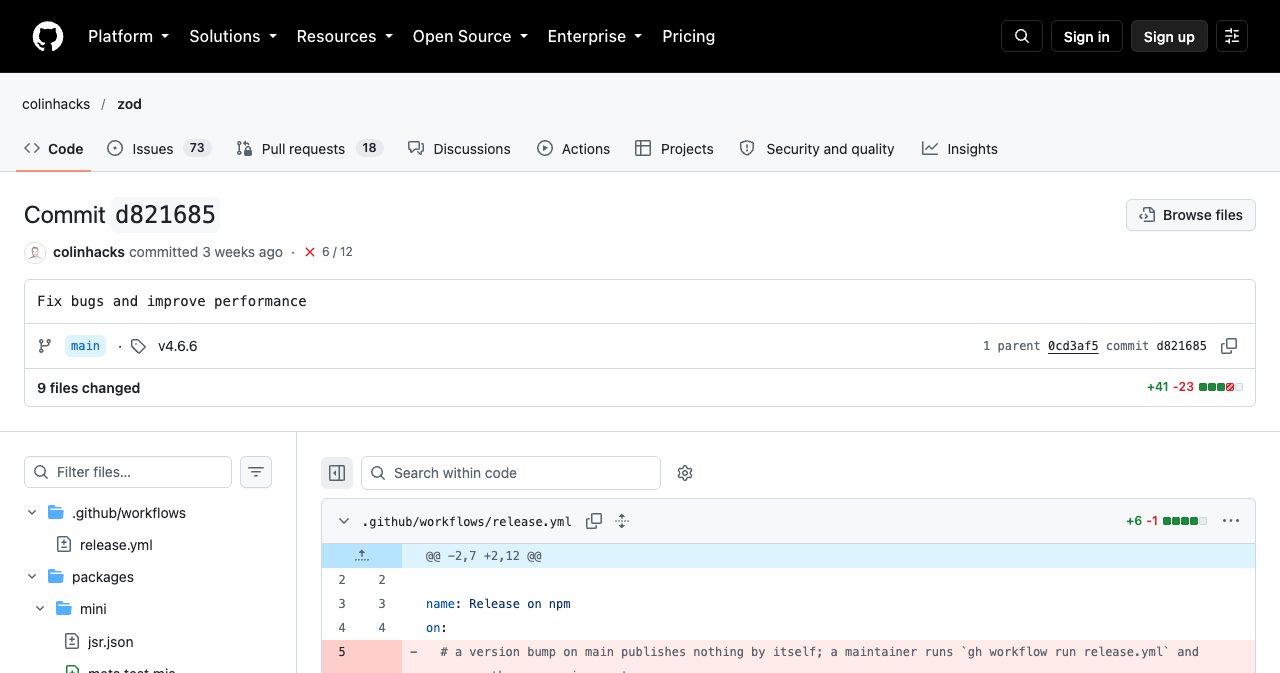Focus the Filter files input

[x=128, y=472]
